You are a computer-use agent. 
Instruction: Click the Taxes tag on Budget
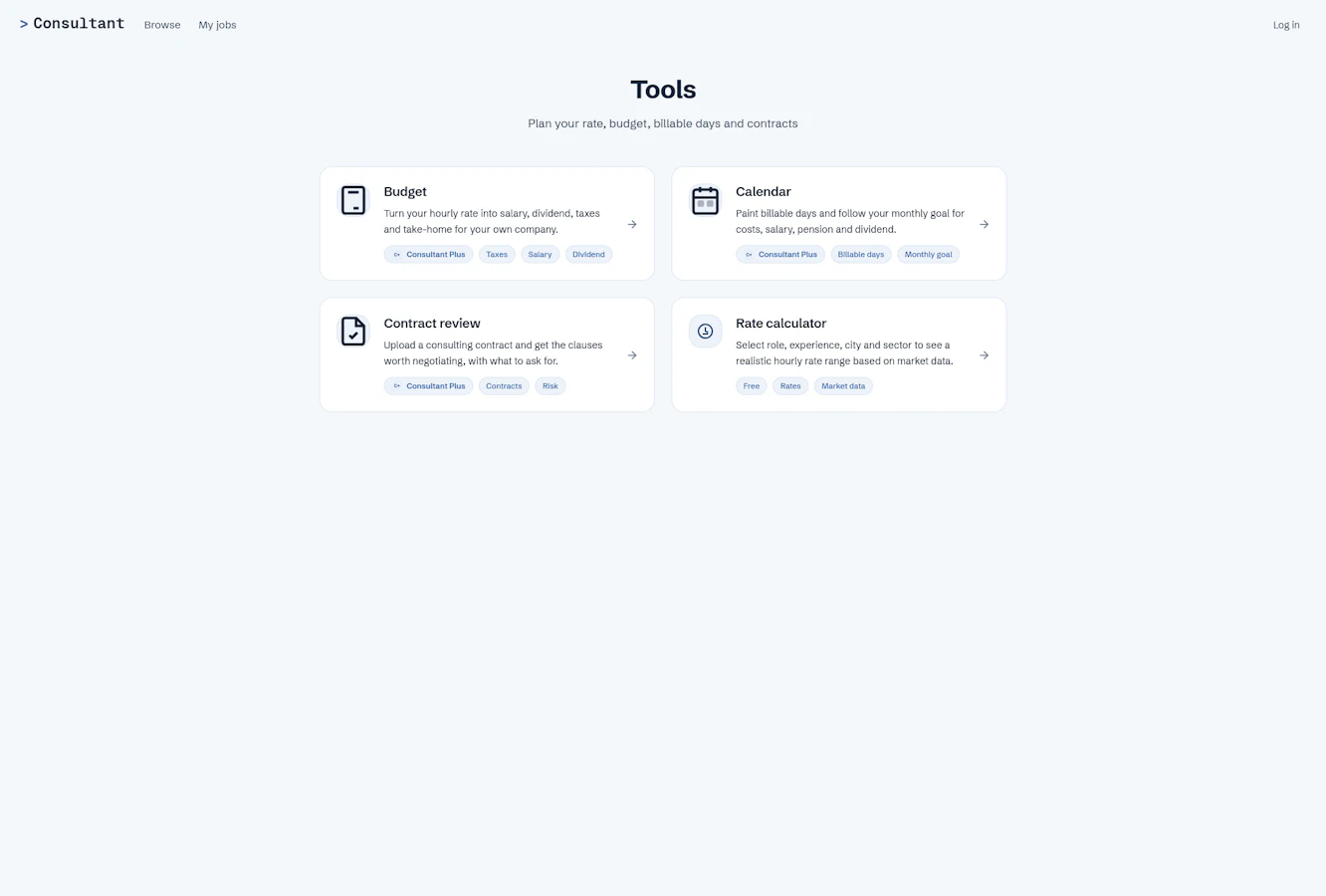click(x=497, y=255)
